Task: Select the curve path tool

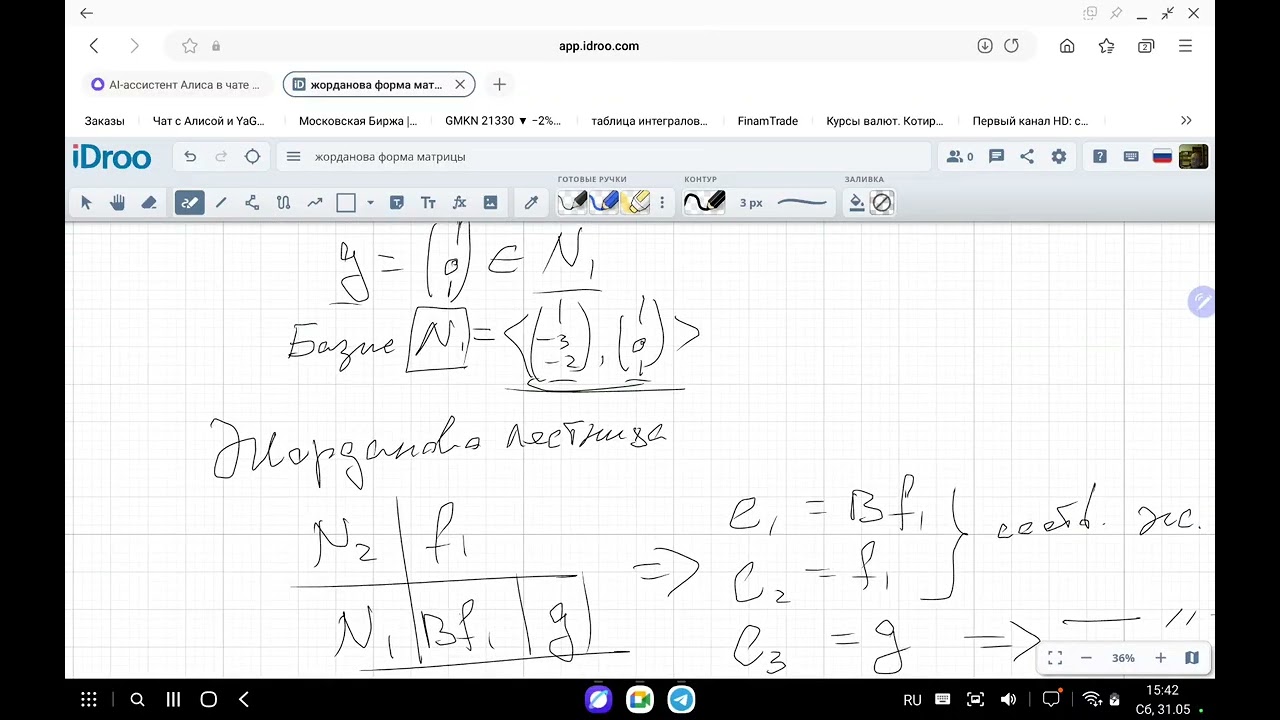Action: pyautogui.click(x=283, y=203)
